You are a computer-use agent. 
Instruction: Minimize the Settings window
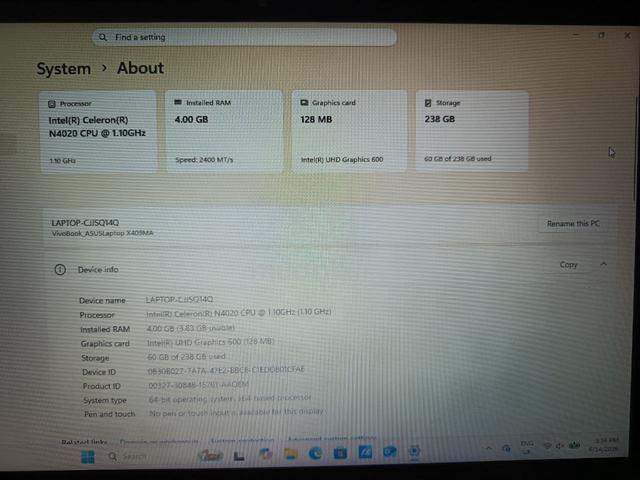(576, 36)
